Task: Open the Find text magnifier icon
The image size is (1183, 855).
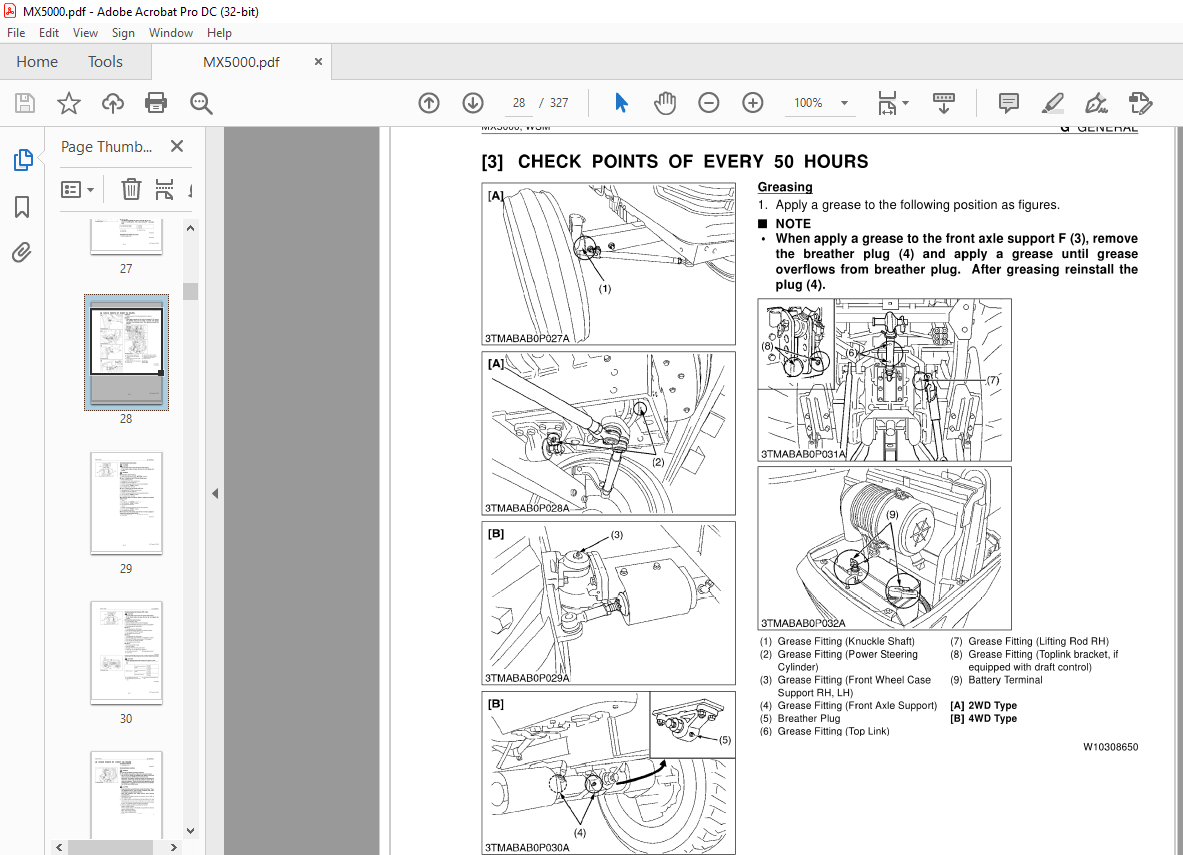Action: pyautogui.click(x=201, y=103)
